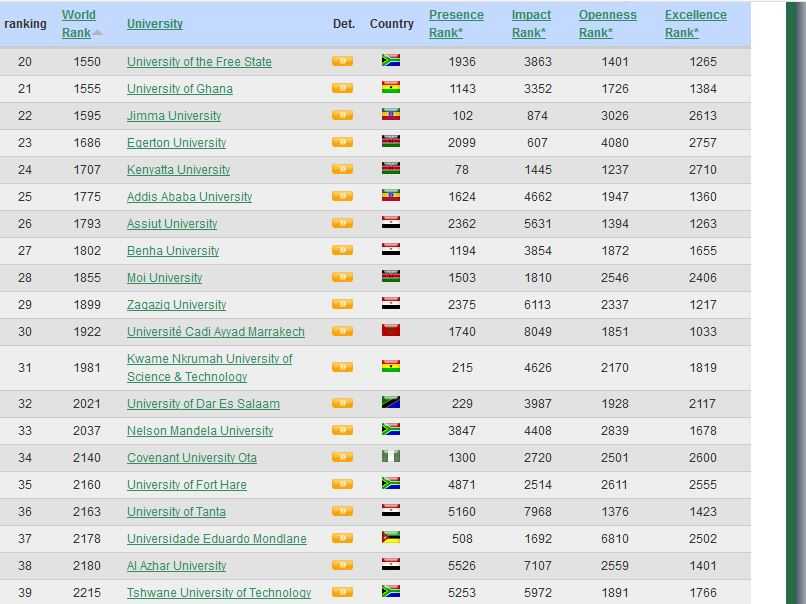This screenshot has width=806, height=604.
Task: Click the flag in Kwame Nkrumah University row
Action: [x=391, y=367]
